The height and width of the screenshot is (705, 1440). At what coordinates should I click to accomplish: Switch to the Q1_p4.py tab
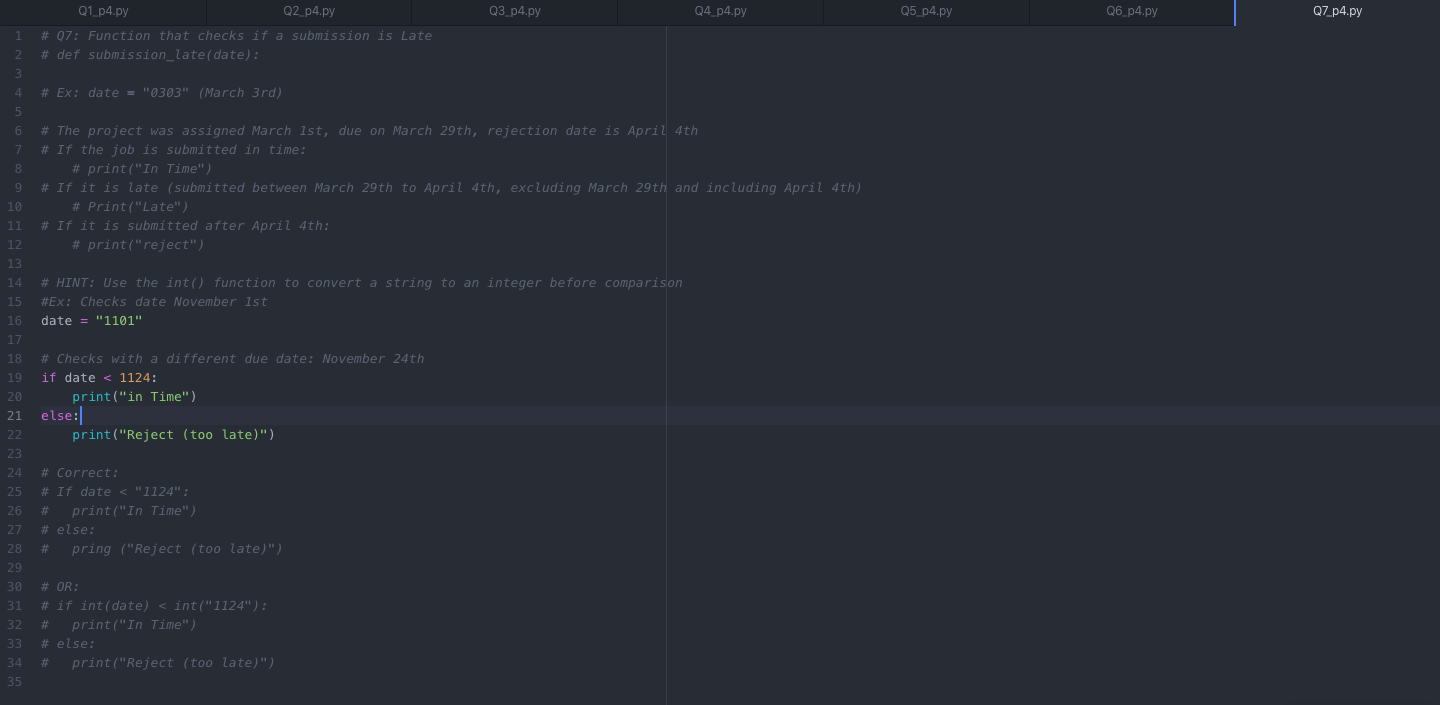(103, 11)
